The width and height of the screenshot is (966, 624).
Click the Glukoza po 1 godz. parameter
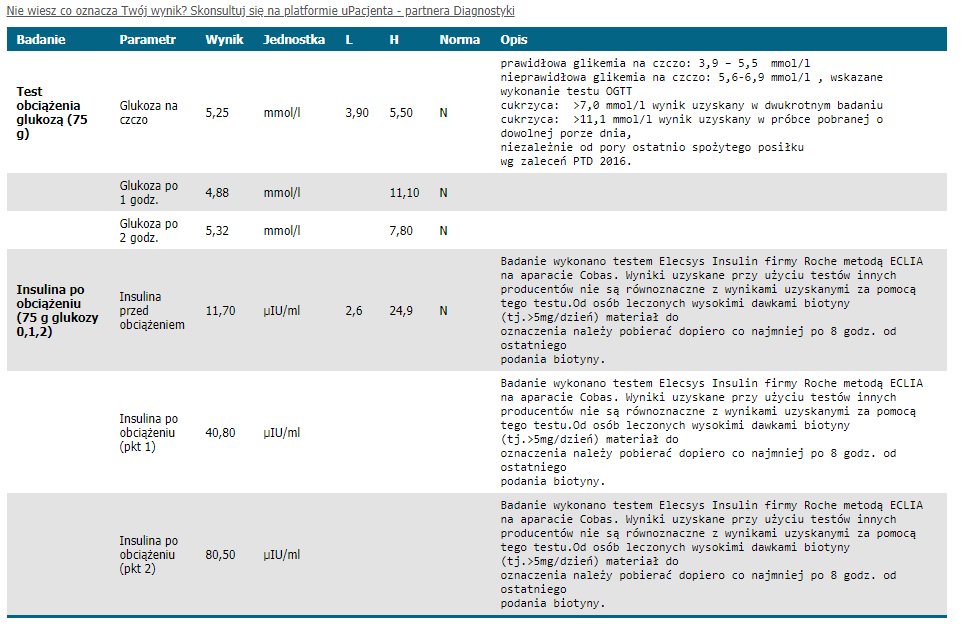pyautogui.click(x=148, y=192)
